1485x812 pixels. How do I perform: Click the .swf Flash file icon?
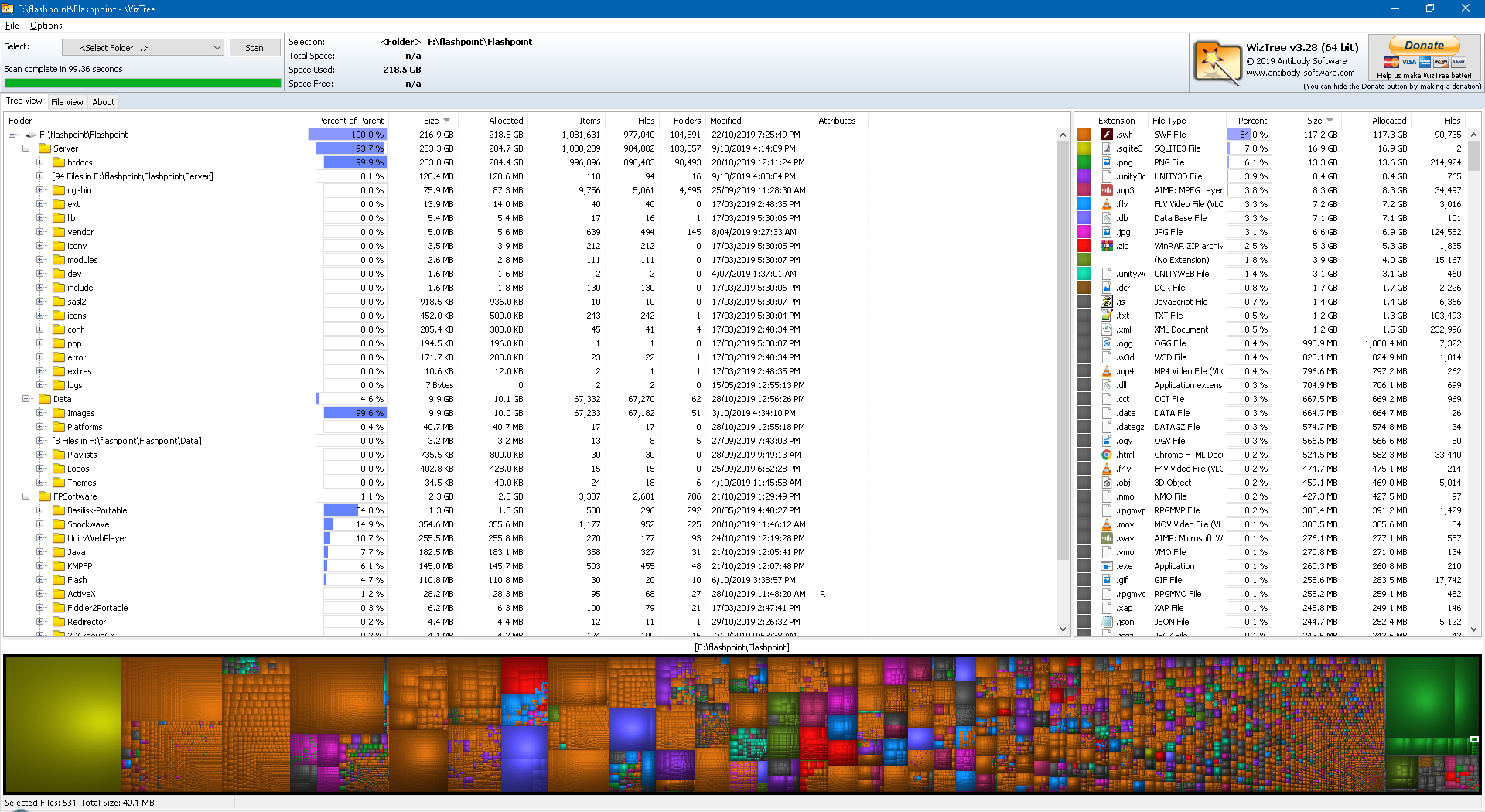coord(1107,135)
